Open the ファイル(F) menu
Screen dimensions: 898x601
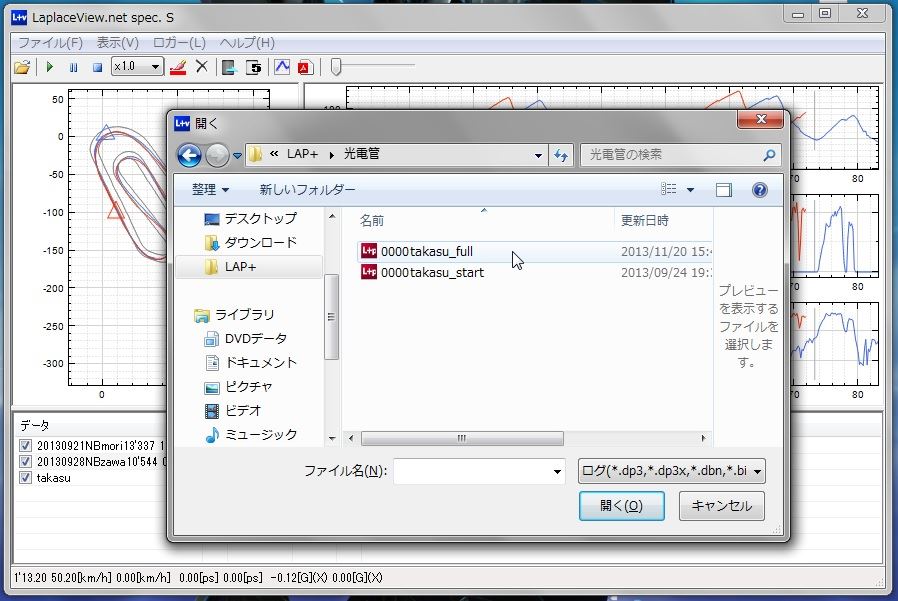coord(50,43)
